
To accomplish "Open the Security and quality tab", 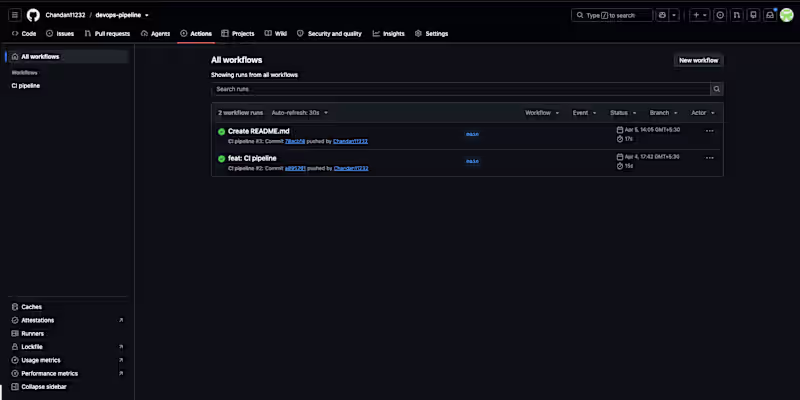I will [x=329, y=34].
